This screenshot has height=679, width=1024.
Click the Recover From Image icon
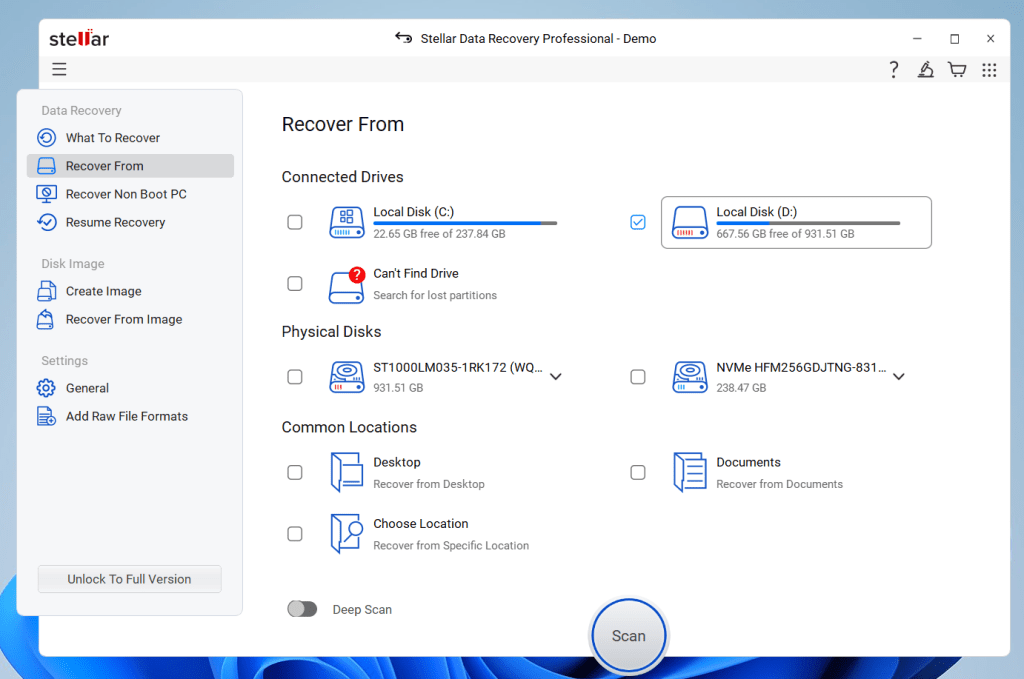click(46, 319)
